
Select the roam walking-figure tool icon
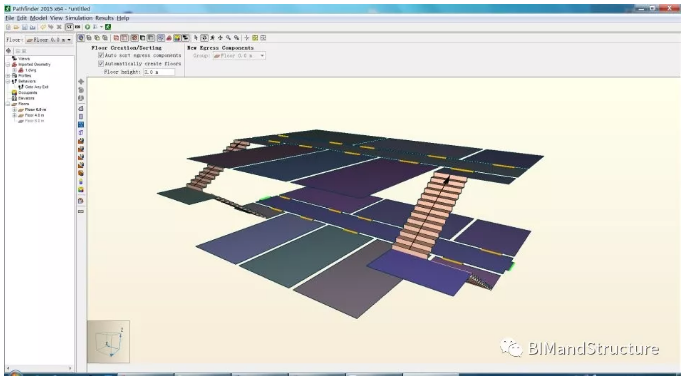212,38
